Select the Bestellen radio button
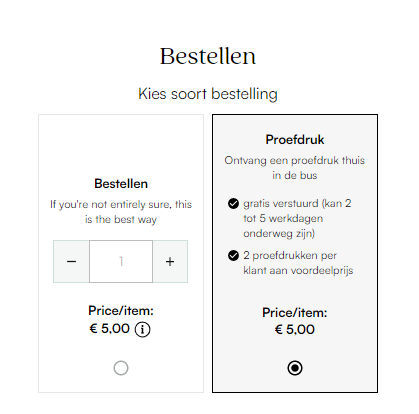 click(x=121, y=368)
